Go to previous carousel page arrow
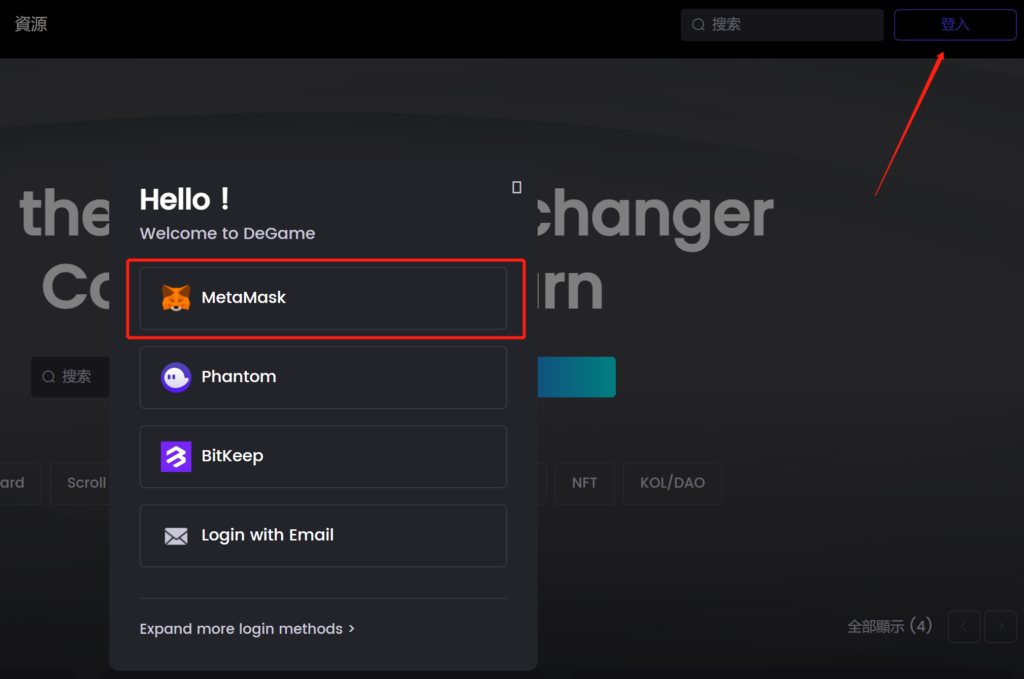Viewport: 1024px width, 679px height. coord(963,627)
